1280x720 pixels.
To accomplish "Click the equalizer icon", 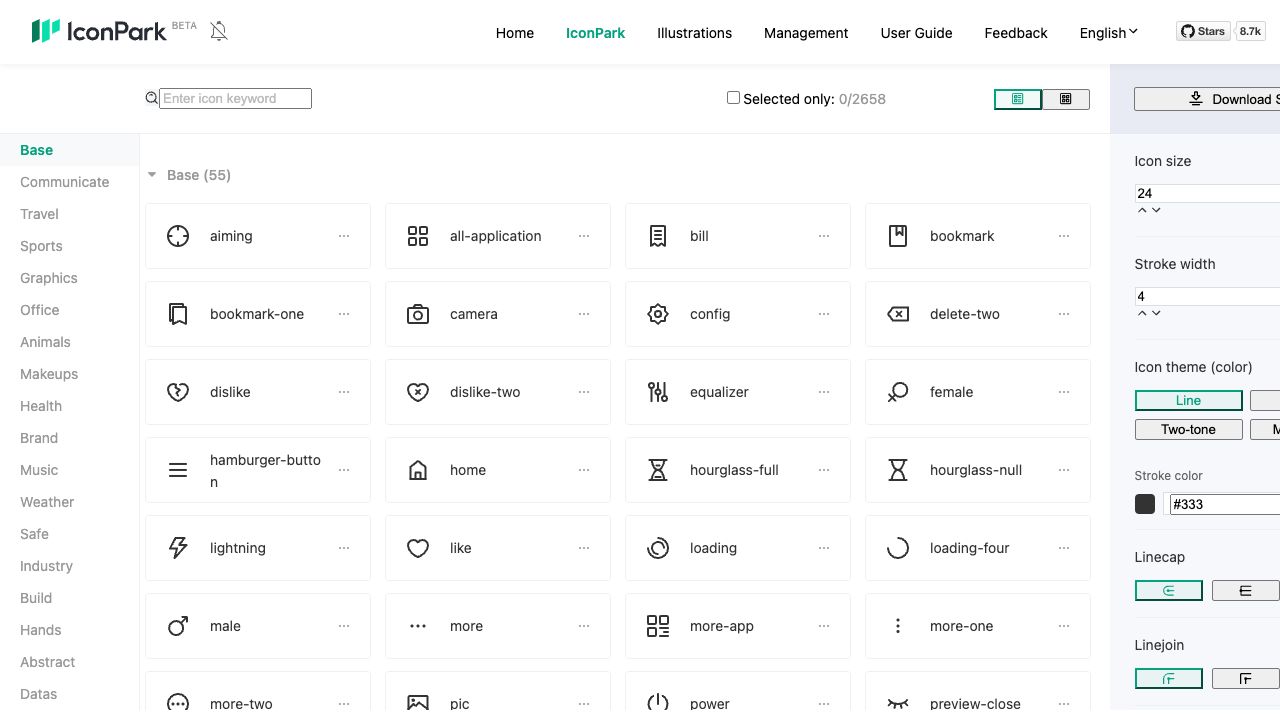I will [658, 392].
